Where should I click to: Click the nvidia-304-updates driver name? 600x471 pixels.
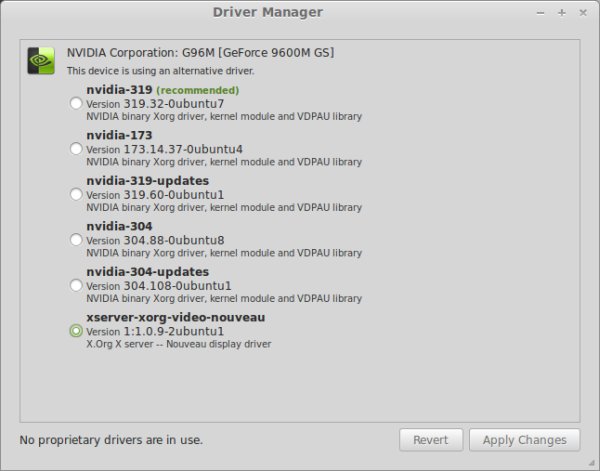tap(148, 272)
